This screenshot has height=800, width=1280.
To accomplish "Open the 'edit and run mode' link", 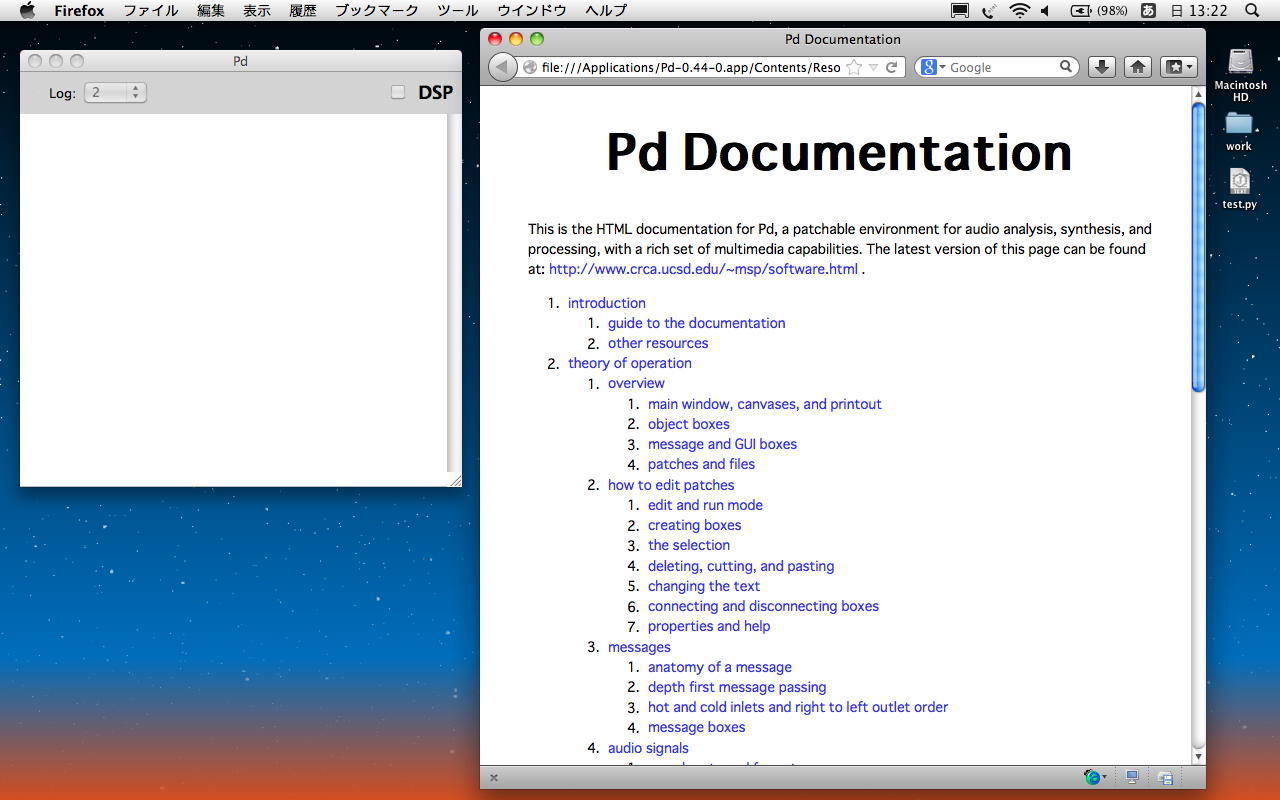I will point(705,505).
